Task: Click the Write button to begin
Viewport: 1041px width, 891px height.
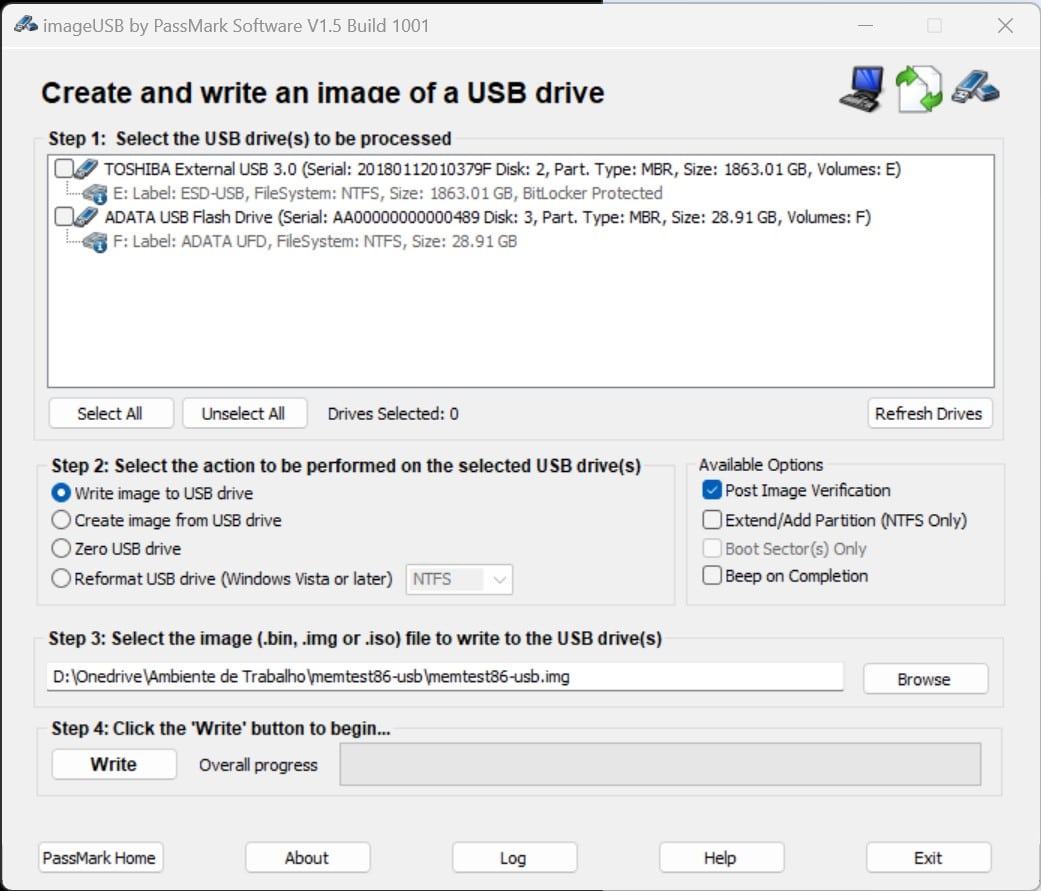Action: click(114, 764)
